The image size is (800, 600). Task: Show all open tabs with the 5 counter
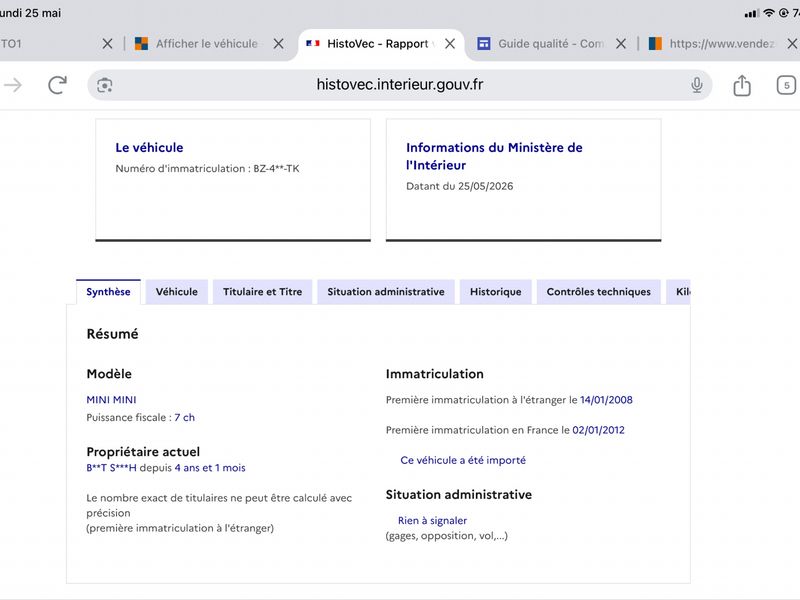[786, 85]
